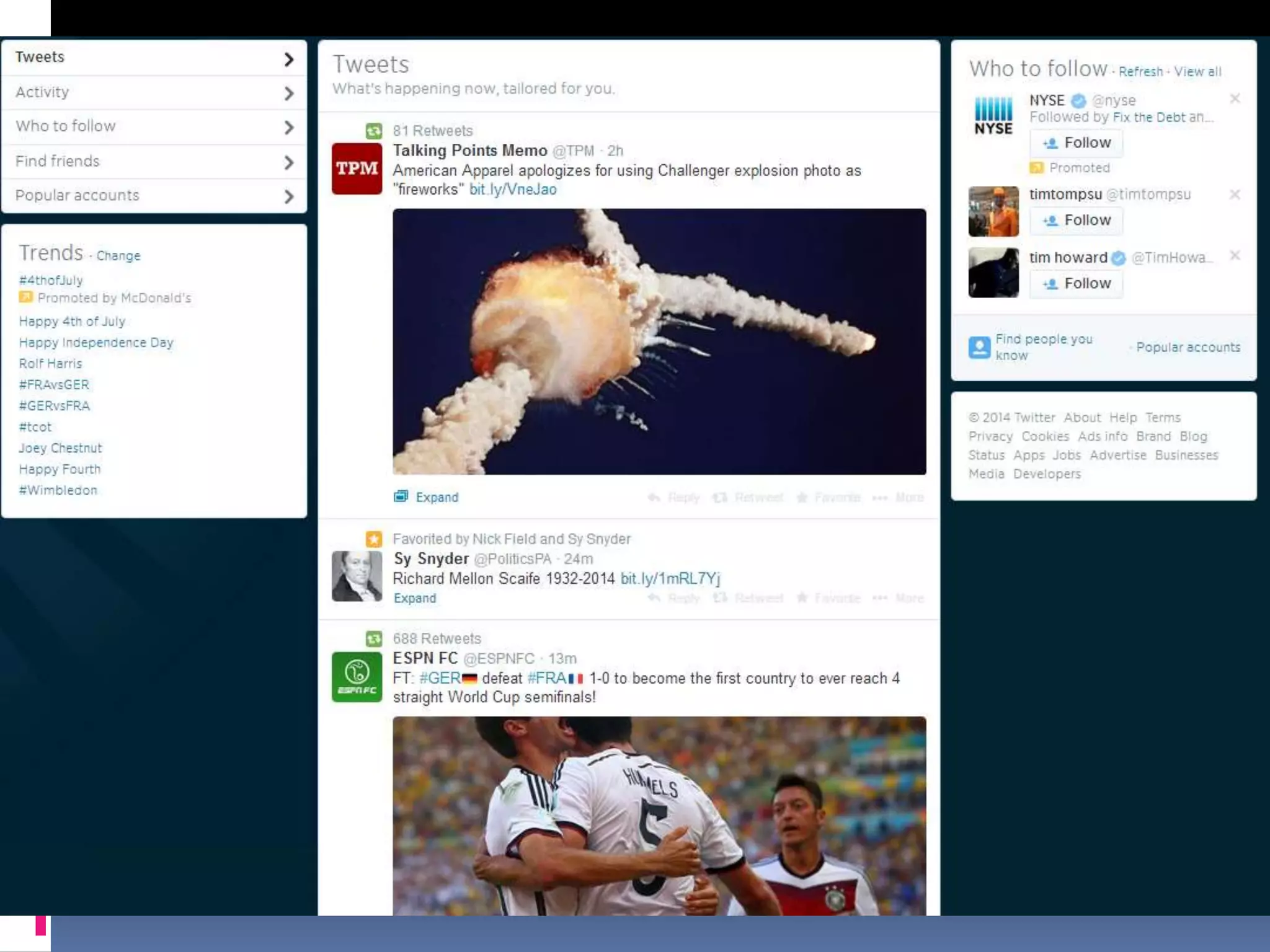Open Who to follow in the sidebar
The height and width of the screenshot is (952, 1270).
[x=154, y=127]
